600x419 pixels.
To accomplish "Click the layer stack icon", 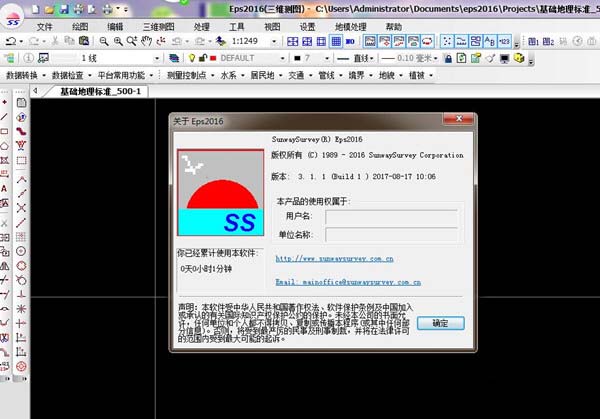I will click(174, 58).
